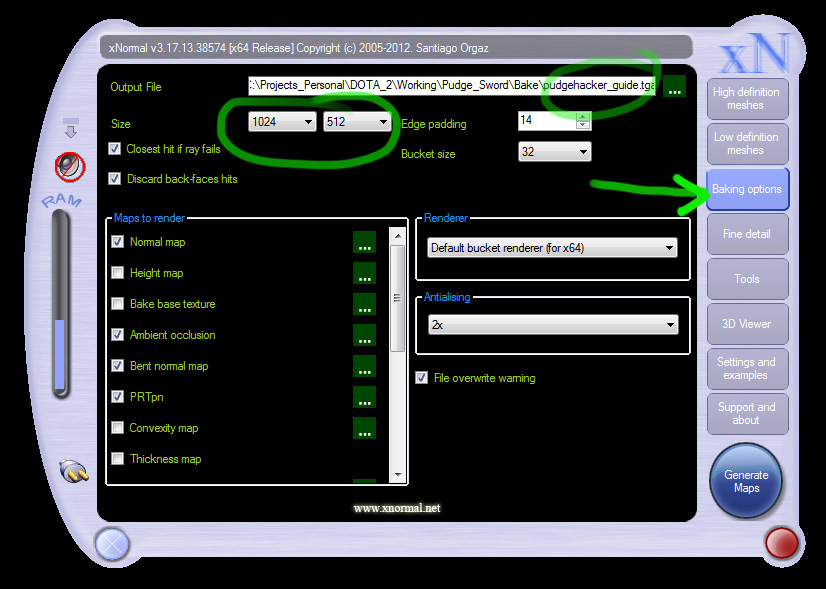Uncheck the PRTpn checkbox
This screenshot has height=589, width=826.
[x=117, y=397]
